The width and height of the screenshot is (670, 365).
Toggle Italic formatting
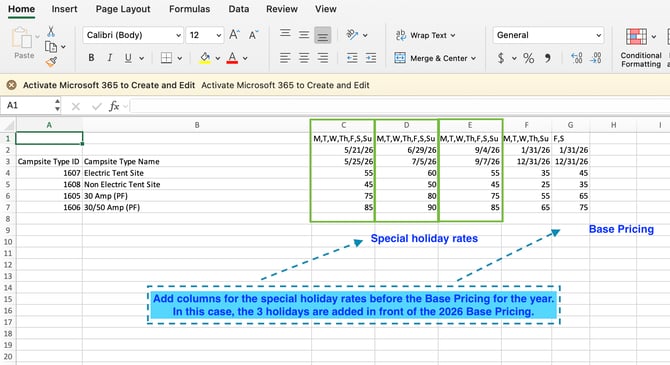click(110, 58)
